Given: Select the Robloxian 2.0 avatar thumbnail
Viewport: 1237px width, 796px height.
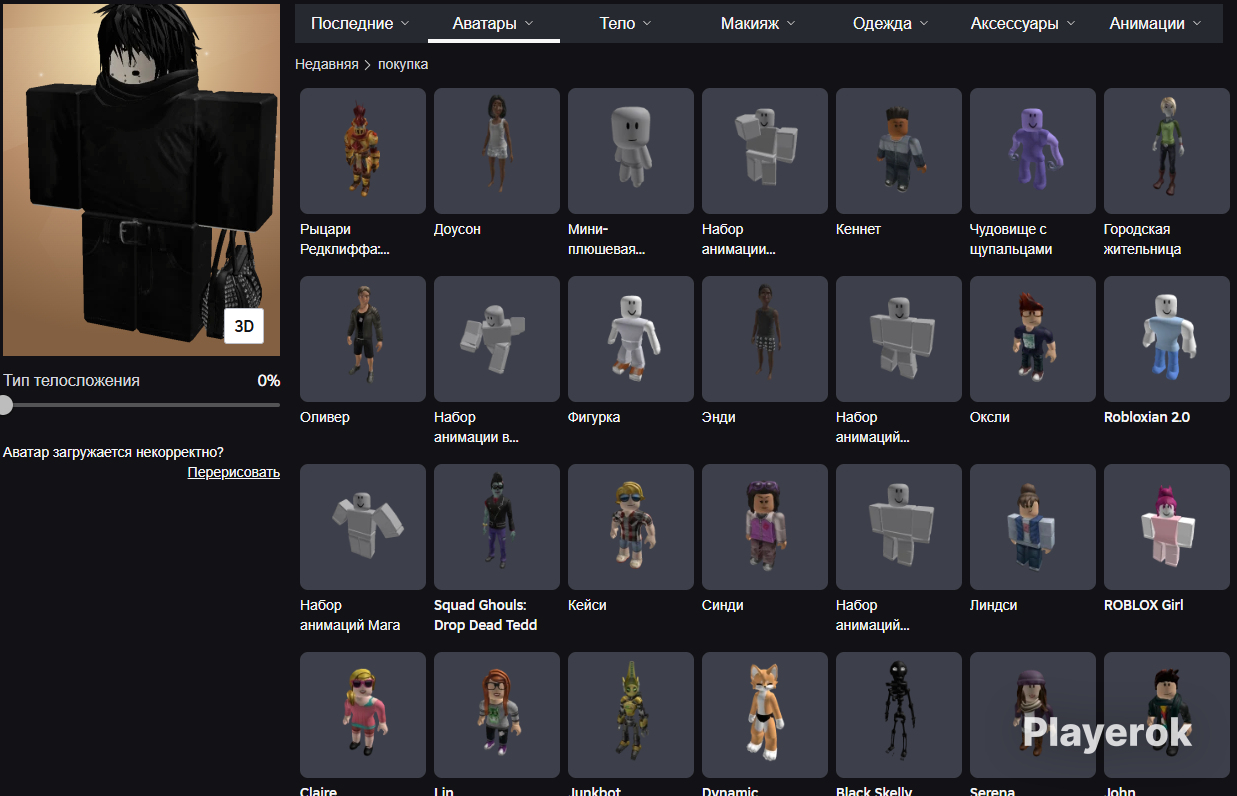Looking at the screenshot, I should click(x=1167, y=339).
